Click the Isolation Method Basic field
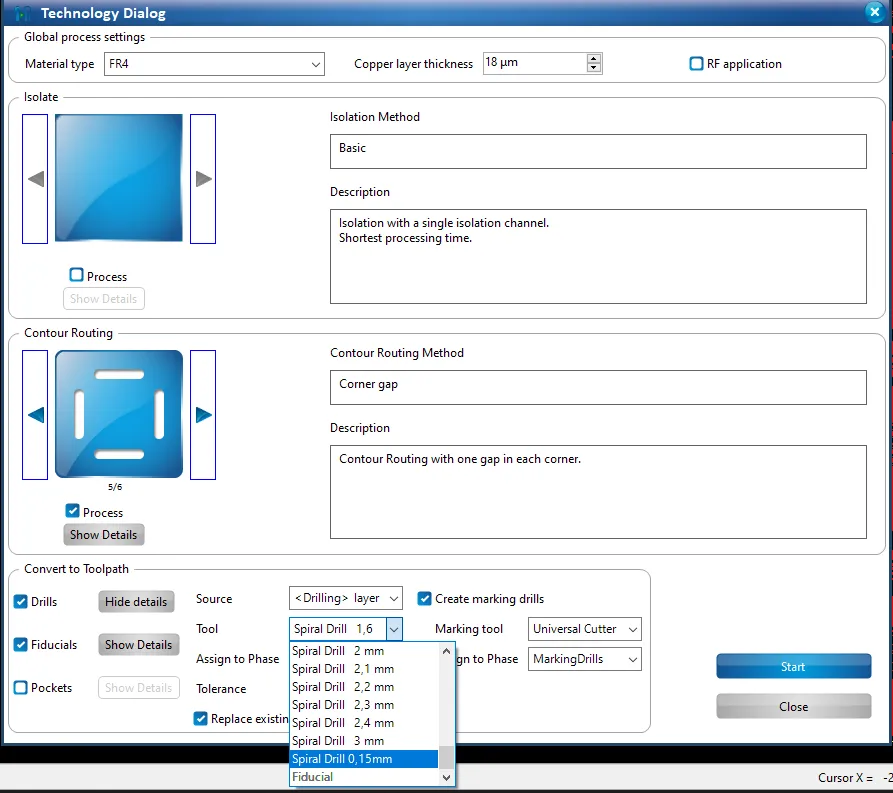 598,152
